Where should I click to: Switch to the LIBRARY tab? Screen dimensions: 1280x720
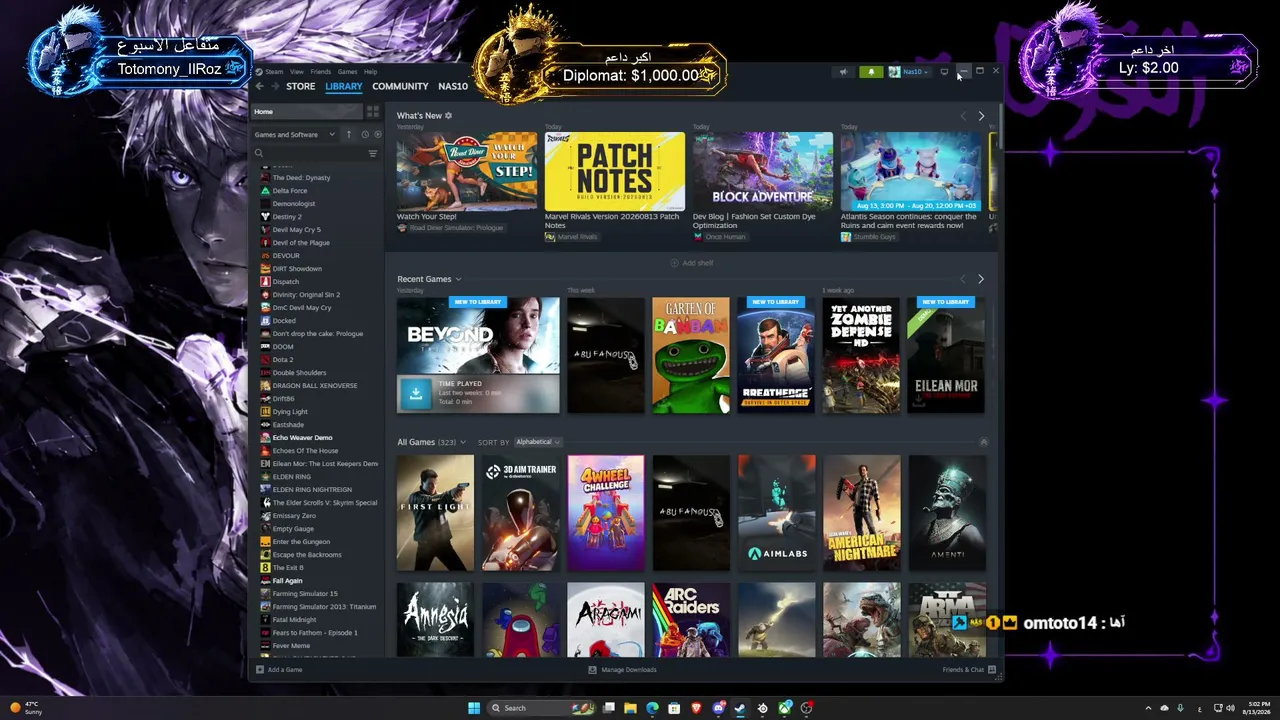(x=344, y=86)
